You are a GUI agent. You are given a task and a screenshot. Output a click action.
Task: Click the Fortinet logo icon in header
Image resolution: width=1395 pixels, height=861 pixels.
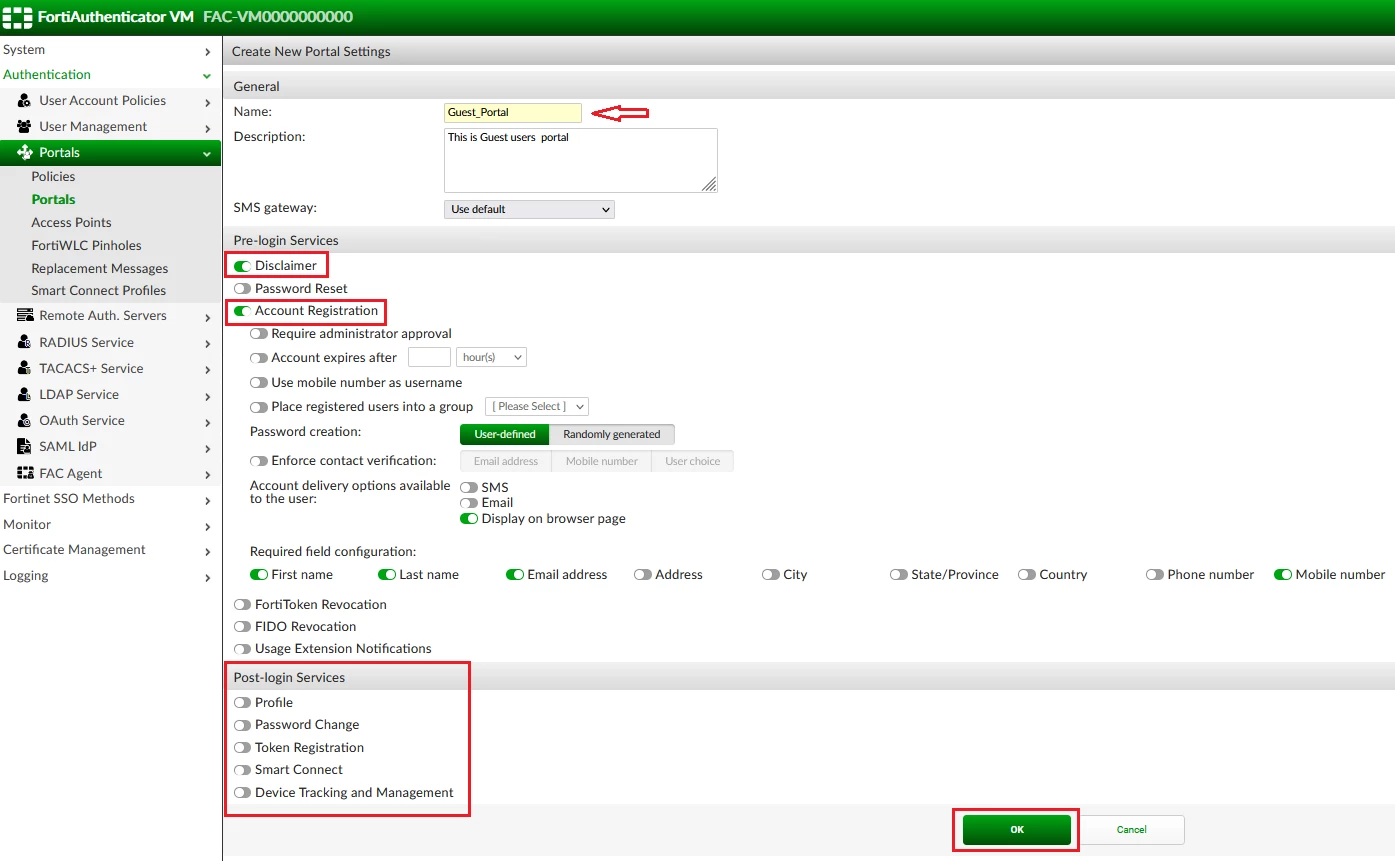tap(17, 17)
